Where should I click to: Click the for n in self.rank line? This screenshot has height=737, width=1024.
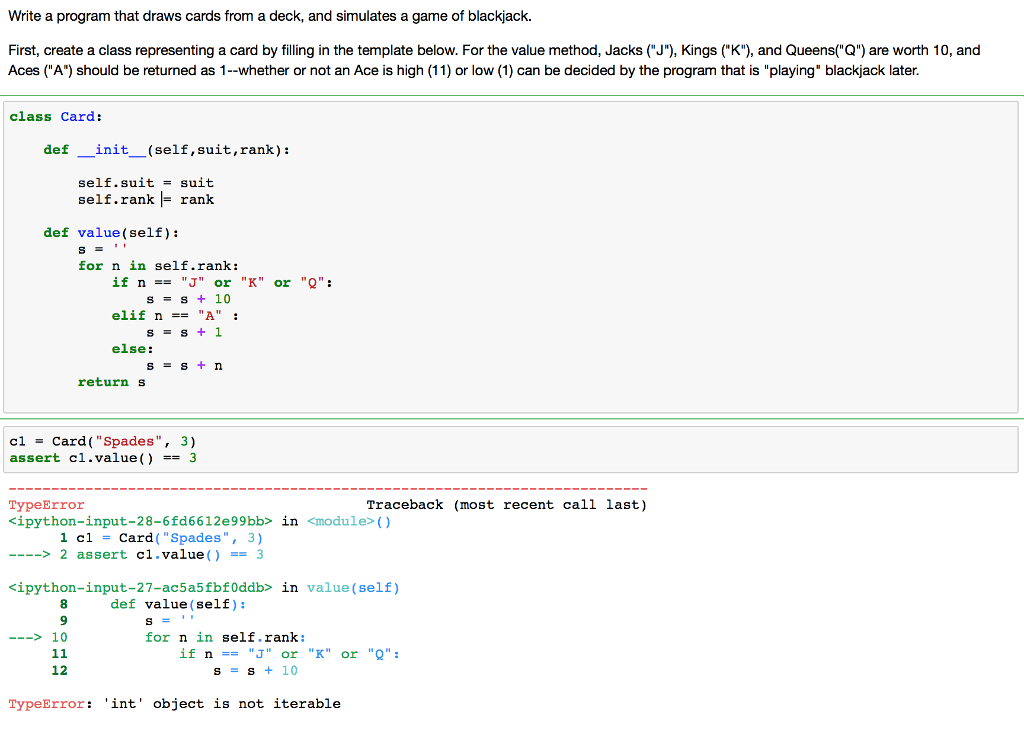click(x=148, y=265)
